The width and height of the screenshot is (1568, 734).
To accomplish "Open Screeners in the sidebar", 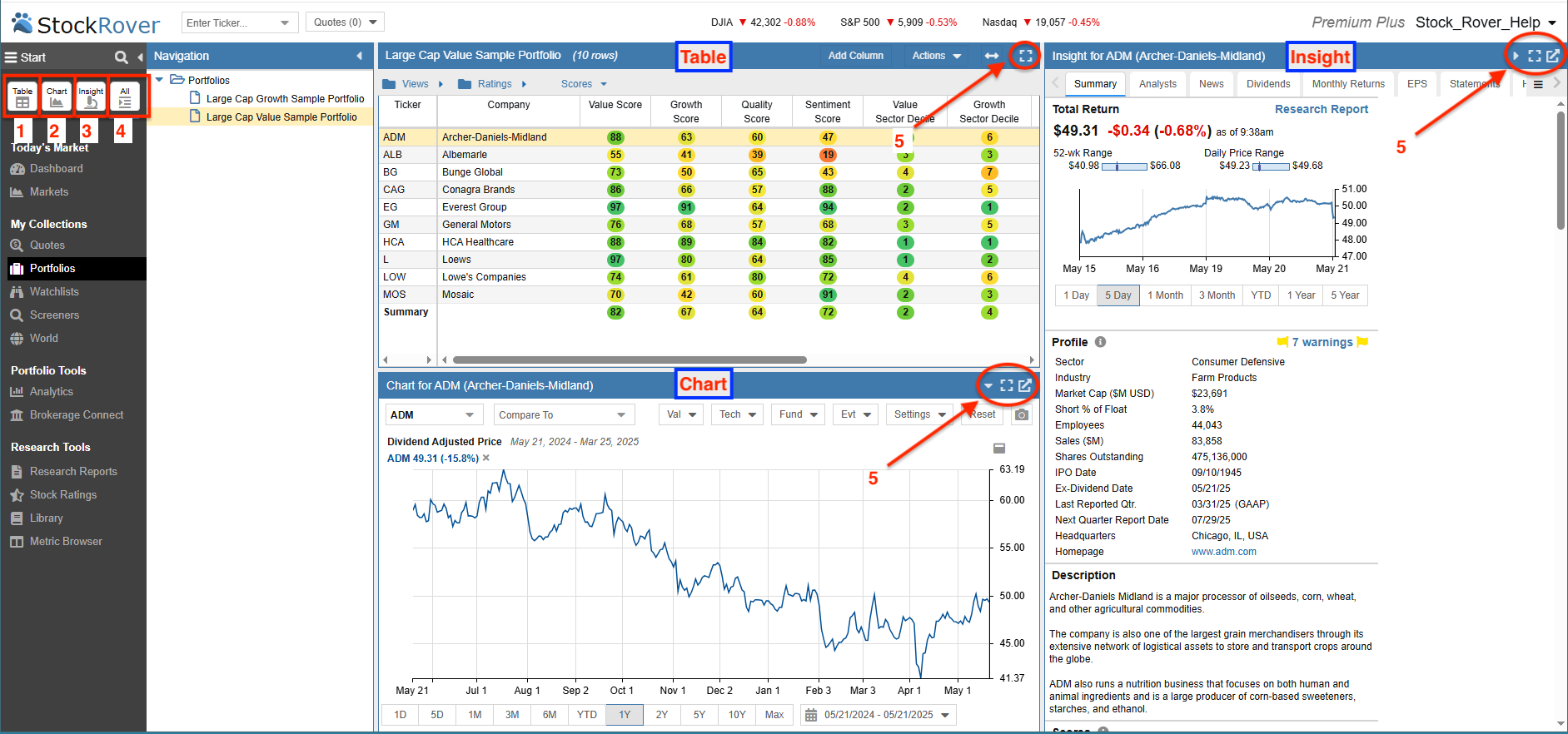I will click(x=54, y=315).
